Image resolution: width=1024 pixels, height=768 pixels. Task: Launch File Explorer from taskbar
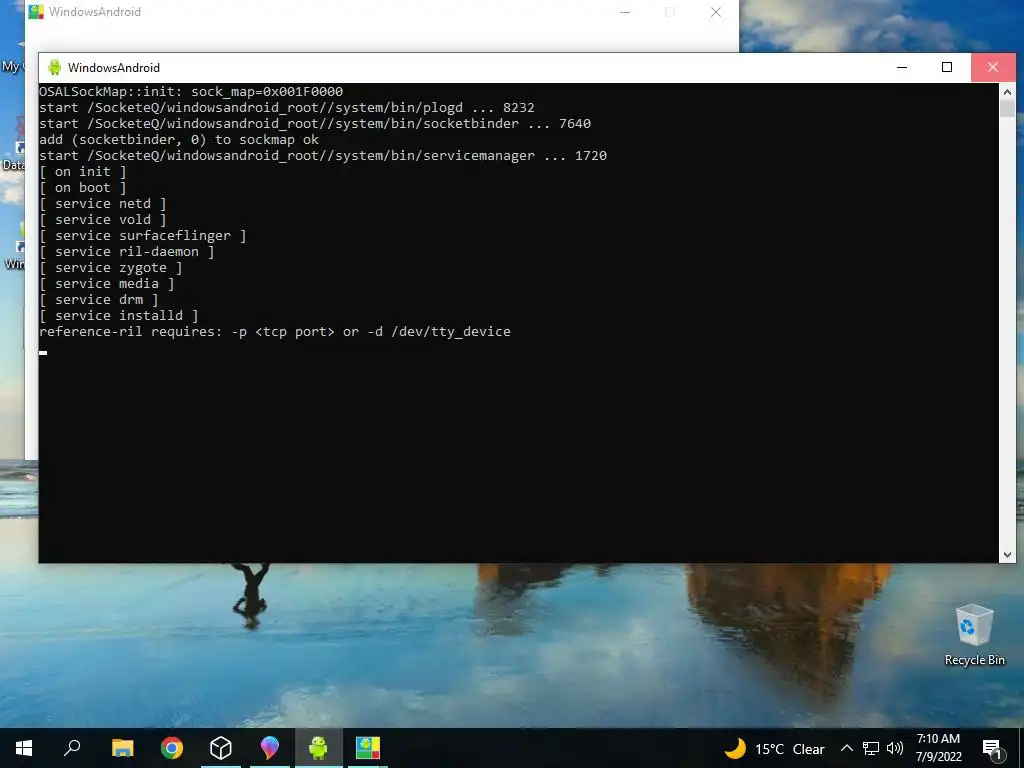click(x=122, y=748)
